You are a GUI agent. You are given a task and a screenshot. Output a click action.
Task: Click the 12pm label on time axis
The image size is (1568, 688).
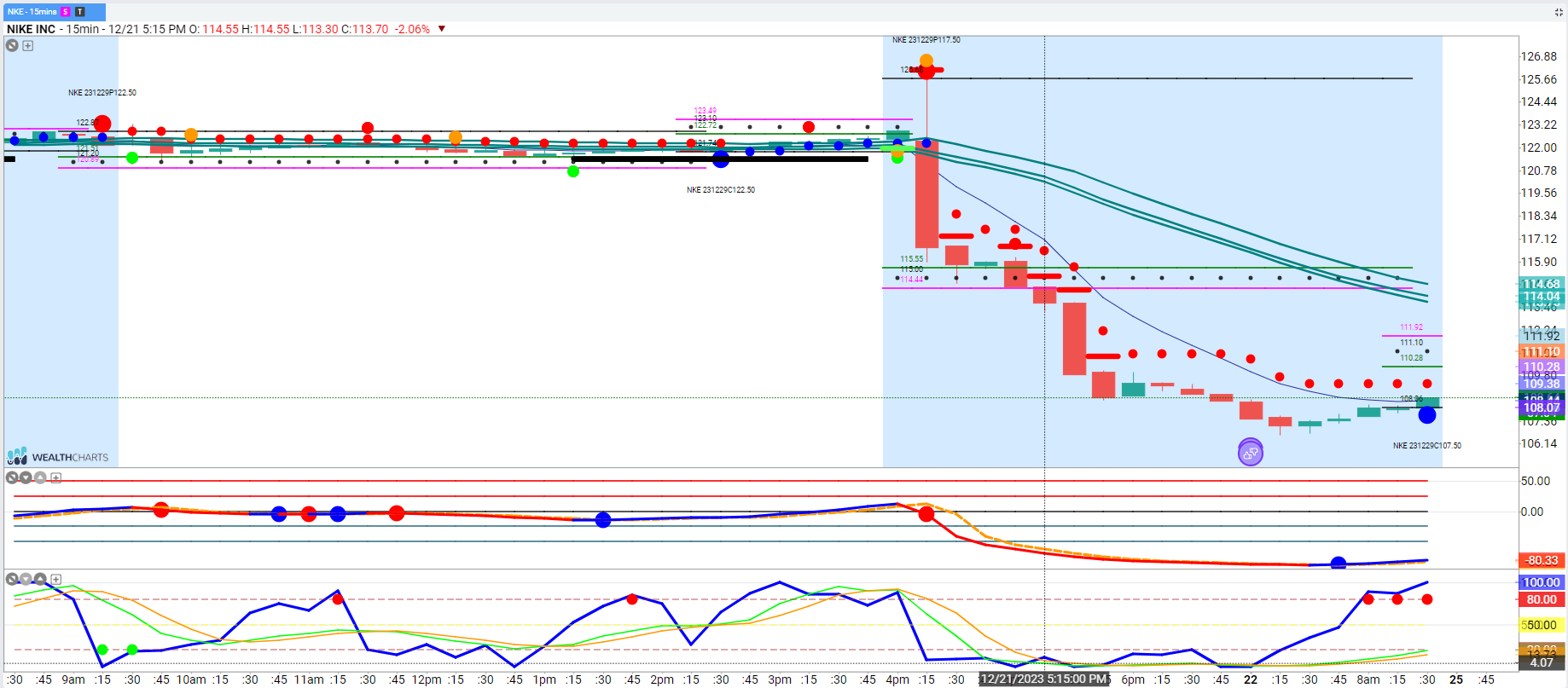tap(427, 679)
